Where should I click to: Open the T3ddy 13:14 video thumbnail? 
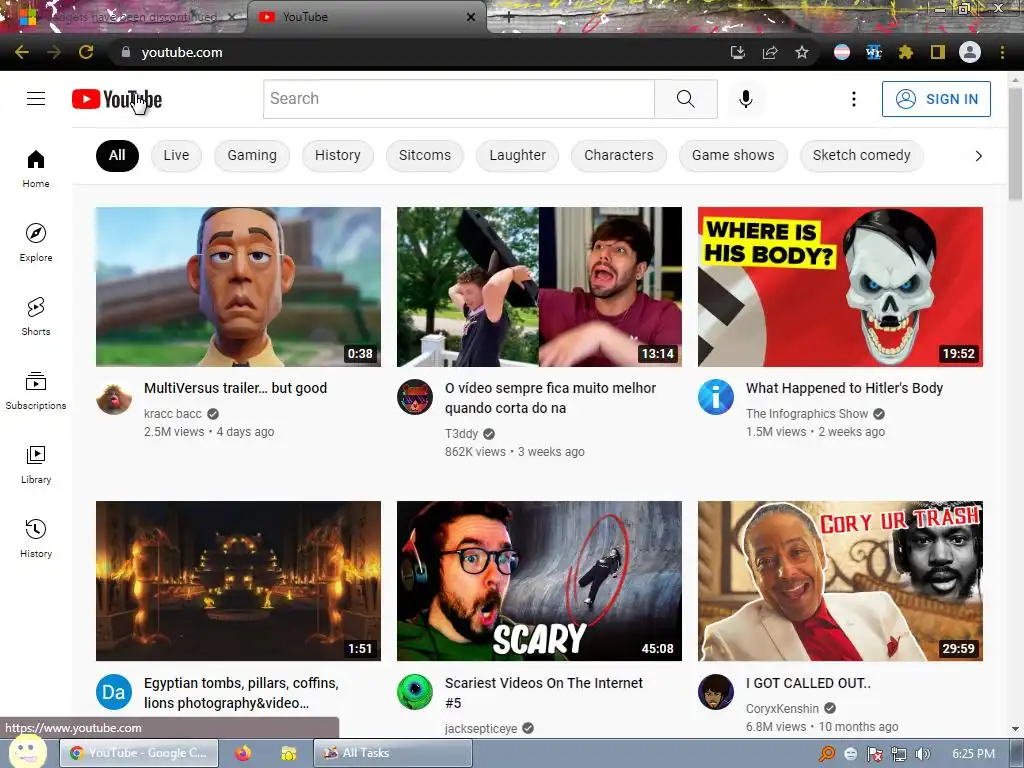pyautogui.click(x=539, y=287)
